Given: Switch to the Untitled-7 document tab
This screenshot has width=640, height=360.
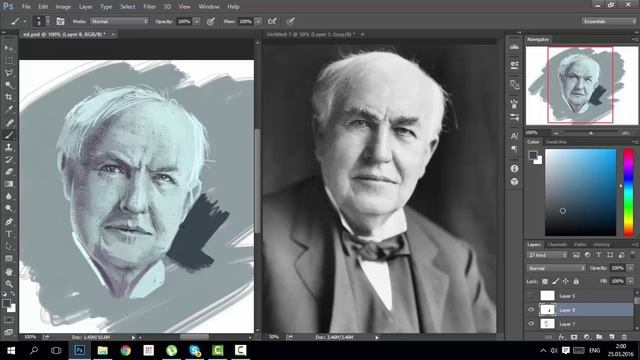Looking at the screenshot, I should click(311, 35).
